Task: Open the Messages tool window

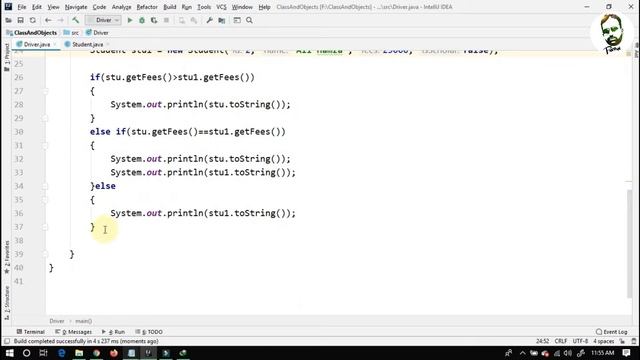Action: pyautogui.click(x=73, y=332)
